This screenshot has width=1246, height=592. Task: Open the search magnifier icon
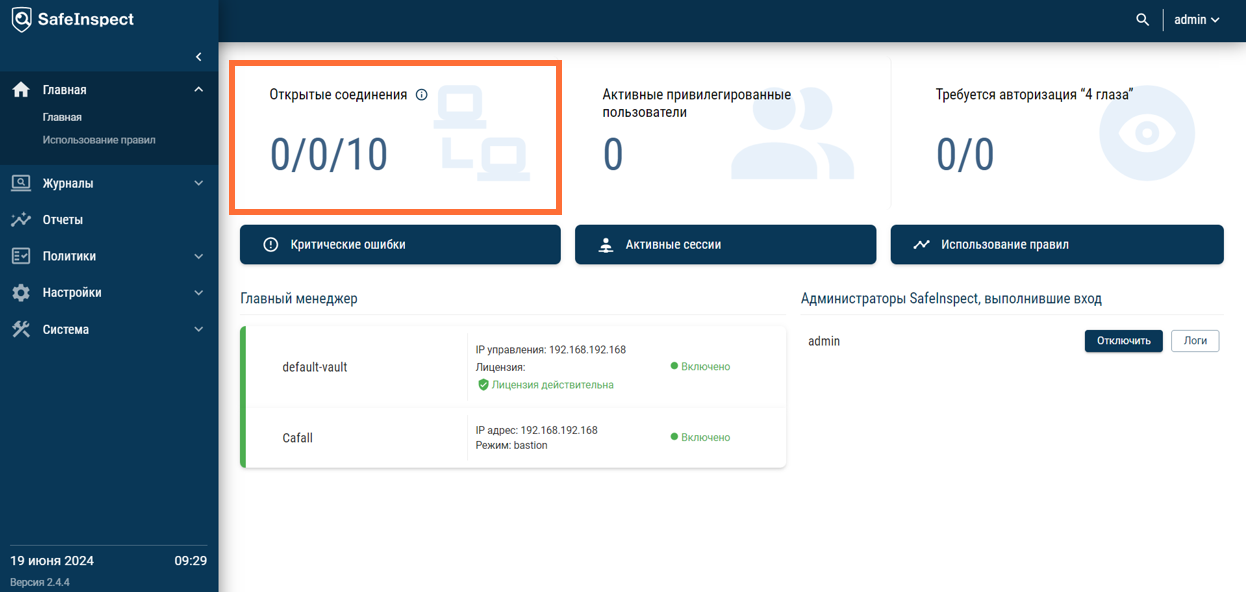click(1142, 20)
